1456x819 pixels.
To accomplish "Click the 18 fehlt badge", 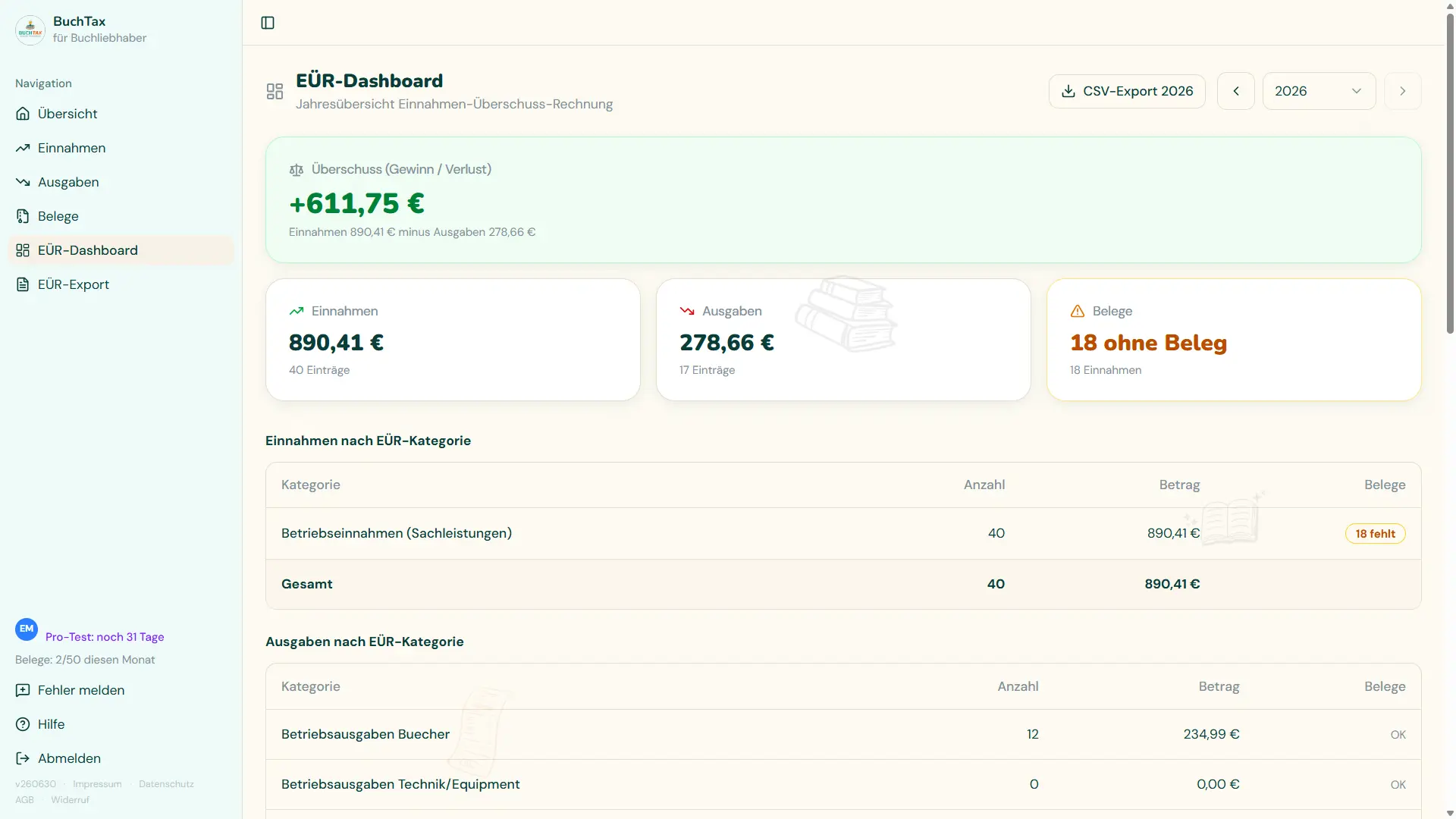I will 1375,534.
